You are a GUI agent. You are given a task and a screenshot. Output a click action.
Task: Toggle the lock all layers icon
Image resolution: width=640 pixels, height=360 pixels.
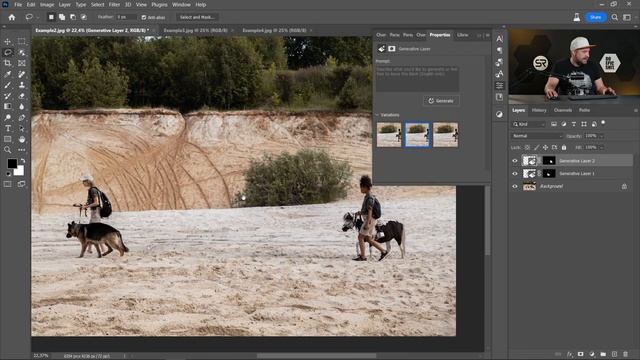564,147
